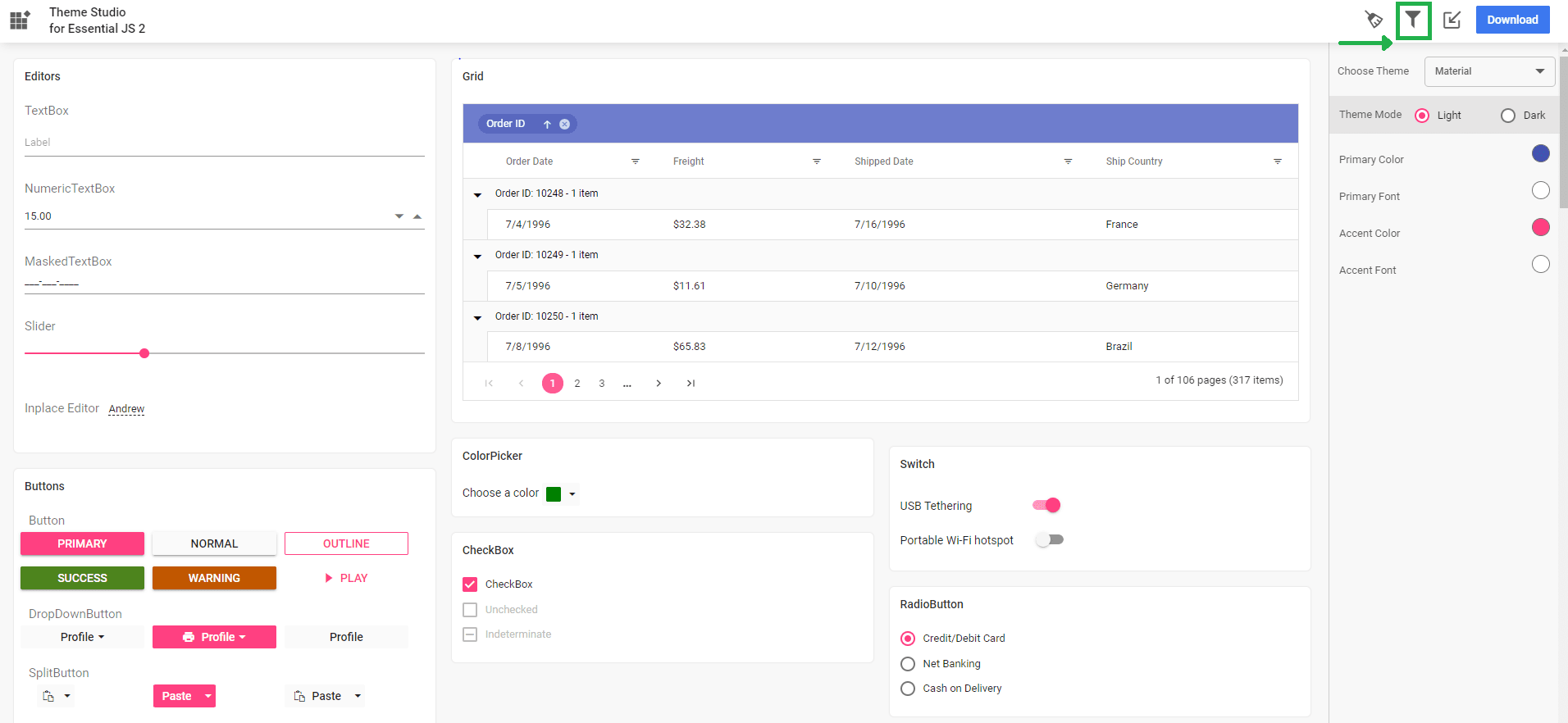The height and width of the screenshot is (723, 1568).
Task: Open the icon-only split button dropdown arrow
Action: (67, 696)
